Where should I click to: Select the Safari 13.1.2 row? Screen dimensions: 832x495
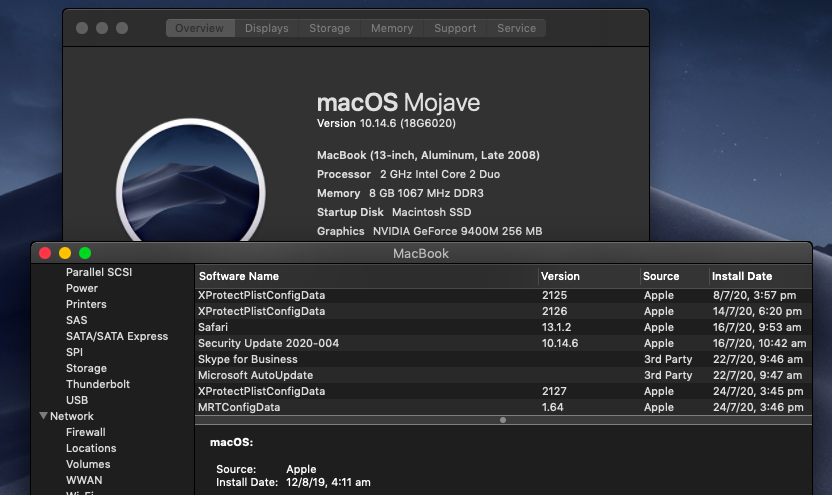click(503, 327)
